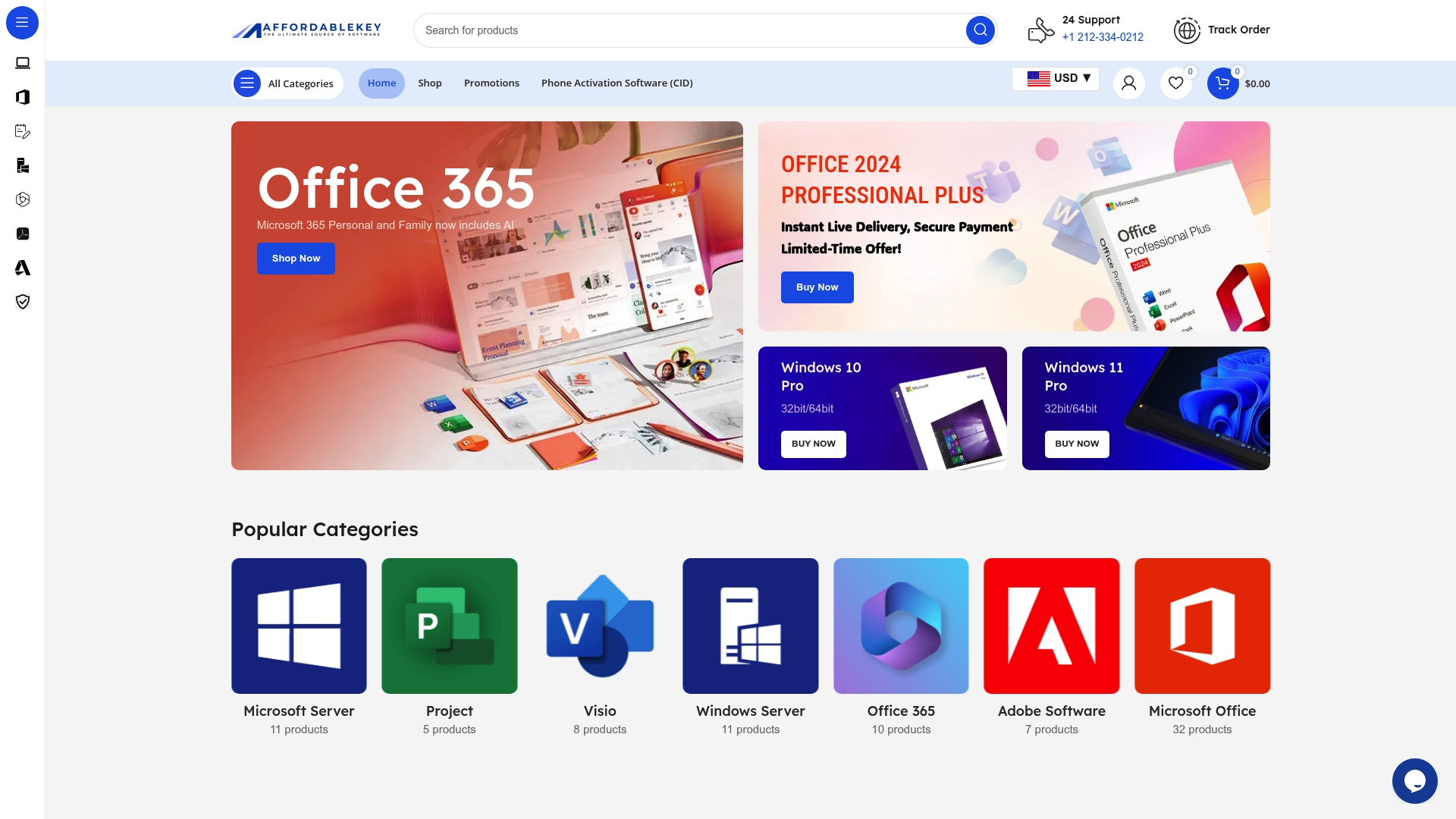The height and width of the screenshot is (819, 1456).
Task: Click the blue search magnifier button
Action: click(x=980, y=30)
